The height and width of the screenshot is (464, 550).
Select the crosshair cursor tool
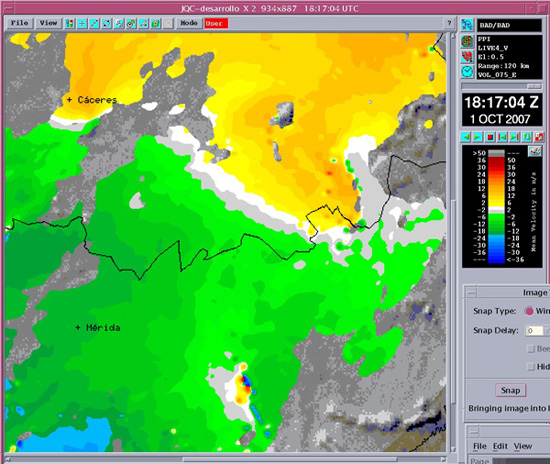pos(82,23)
